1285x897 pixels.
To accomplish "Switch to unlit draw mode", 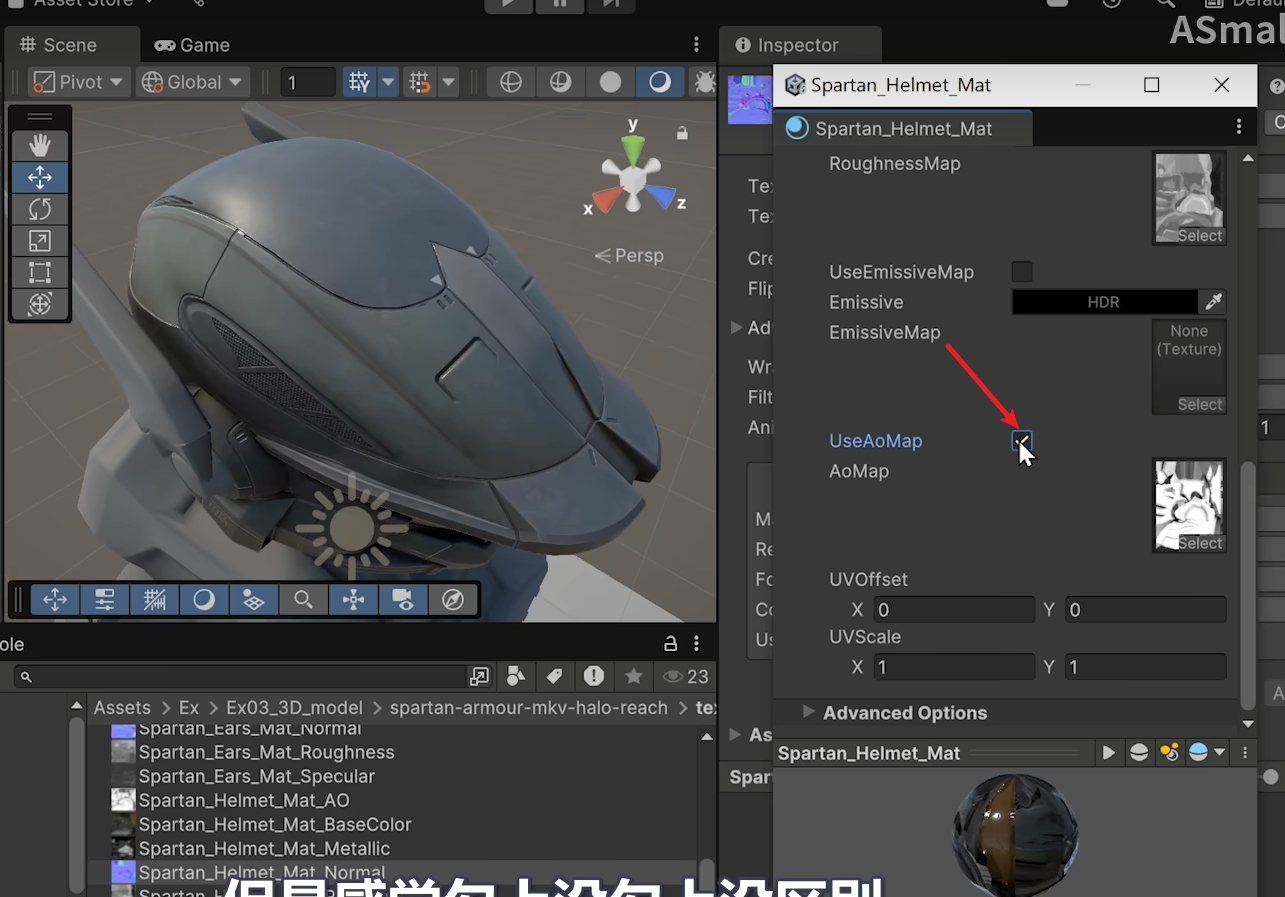I will [610, 82].
